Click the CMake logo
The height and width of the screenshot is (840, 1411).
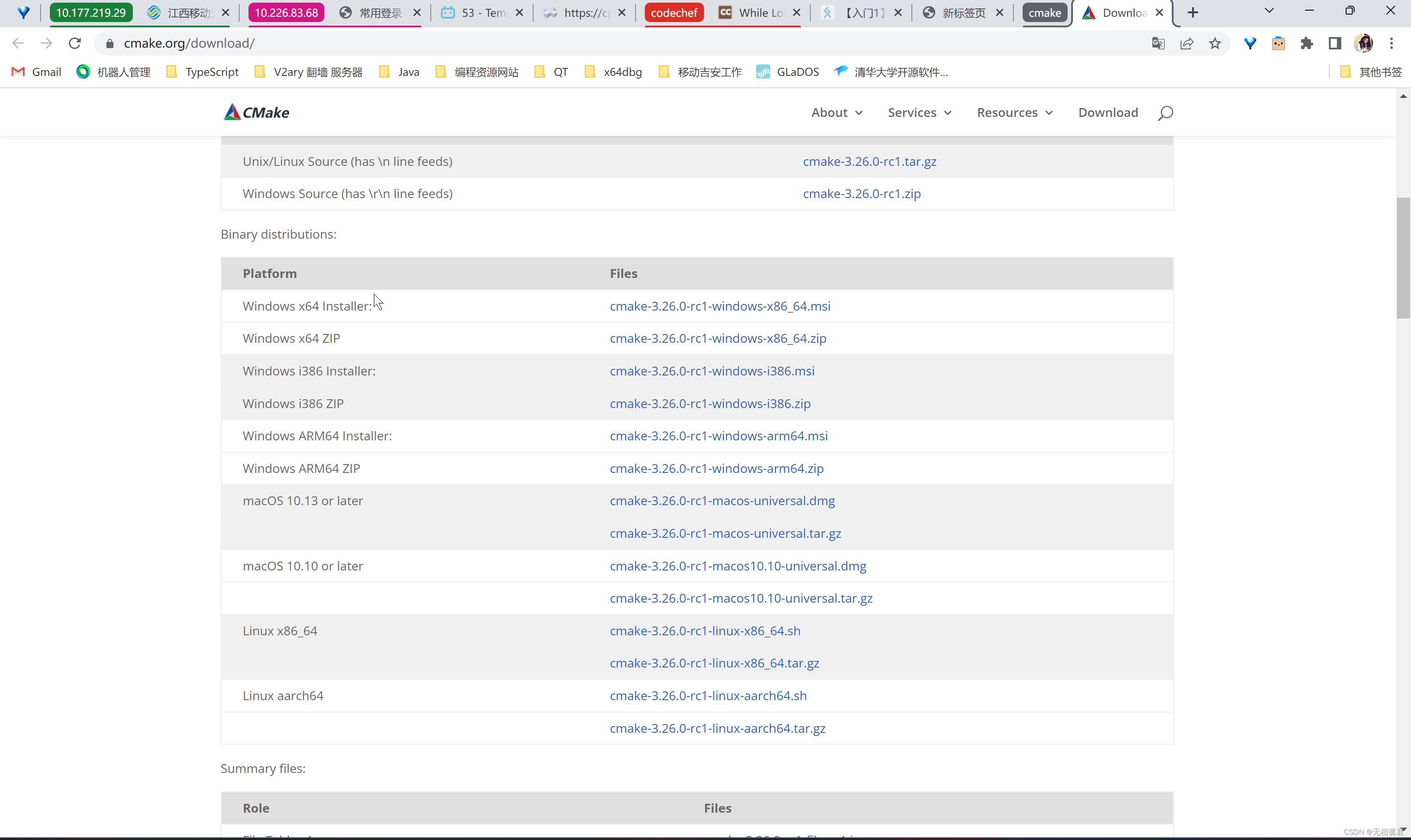coord(256,112)
